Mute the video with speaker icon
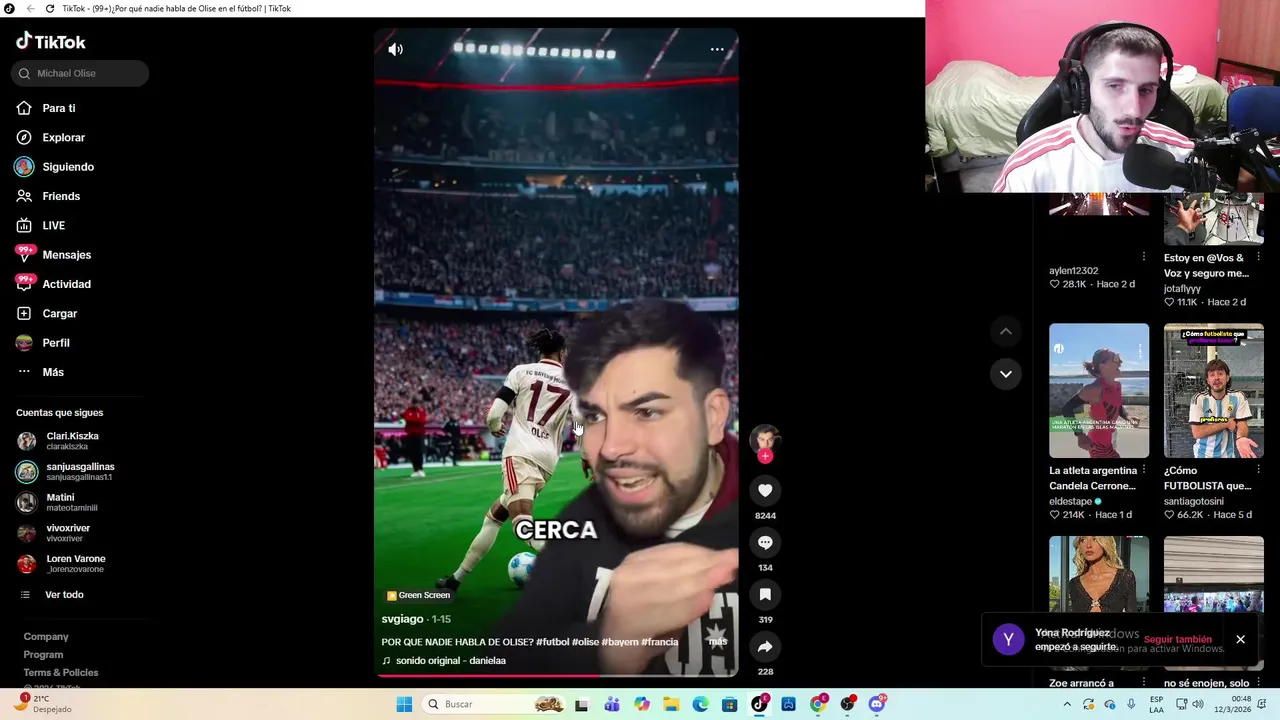1280x720 pixels. coord(396,49)
